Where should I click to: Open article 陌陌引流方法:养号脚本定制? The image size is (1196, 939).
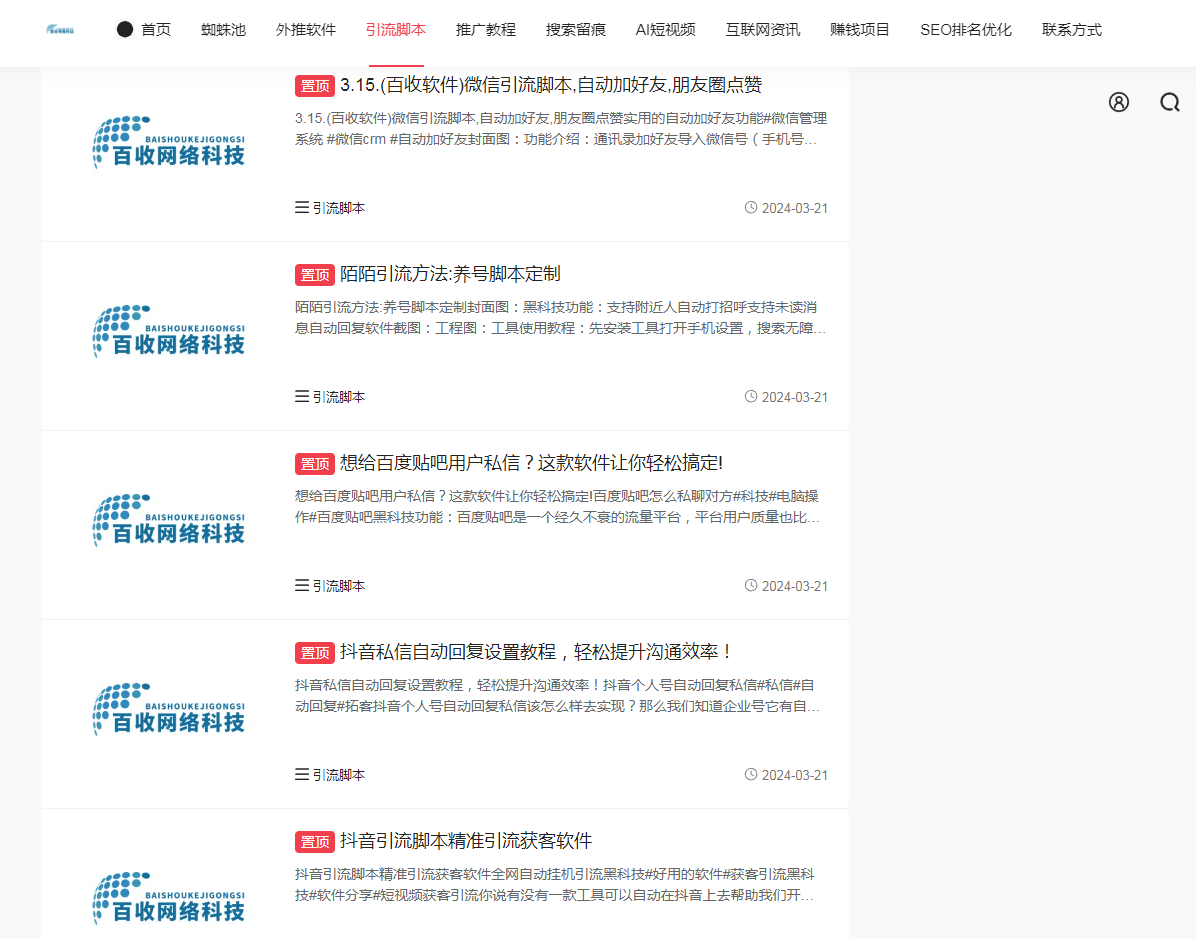(450, 274)
